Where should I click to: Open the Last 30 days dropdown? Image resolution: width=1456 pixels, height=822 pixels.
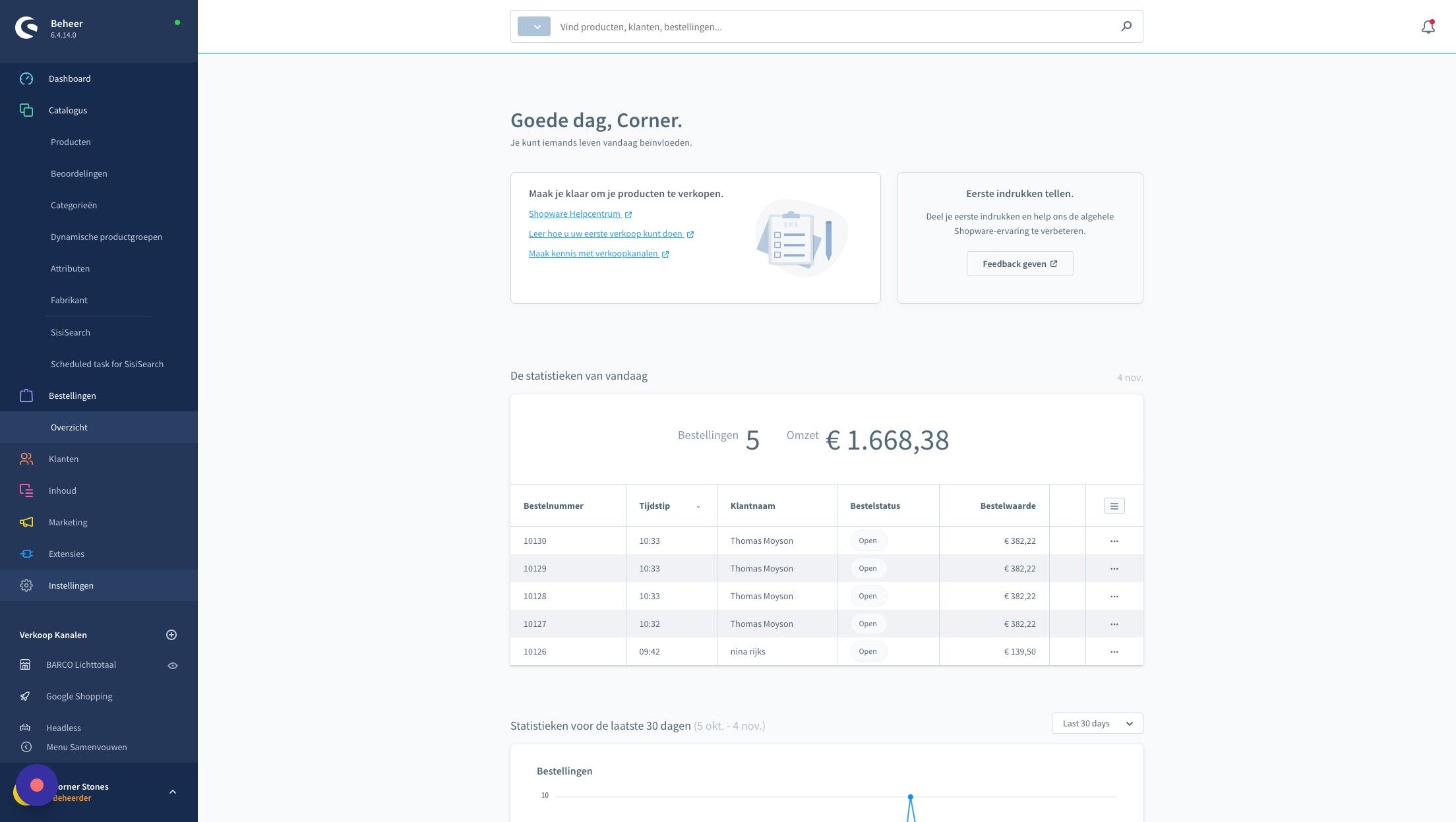pos(1097,723)
